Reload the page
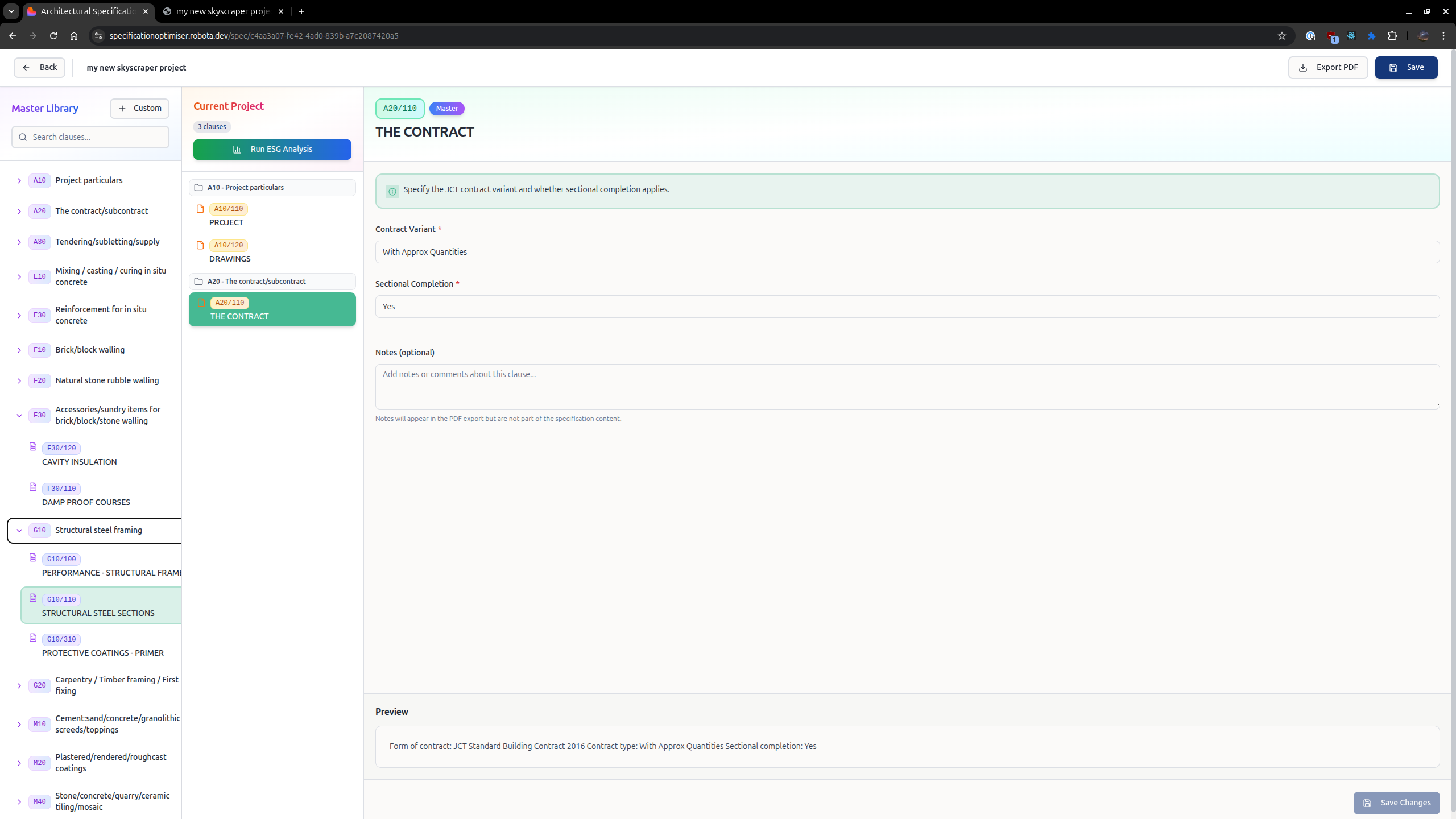Image resolution: width=1456 pixels, height=819 pixels. (x=53, y=36)
